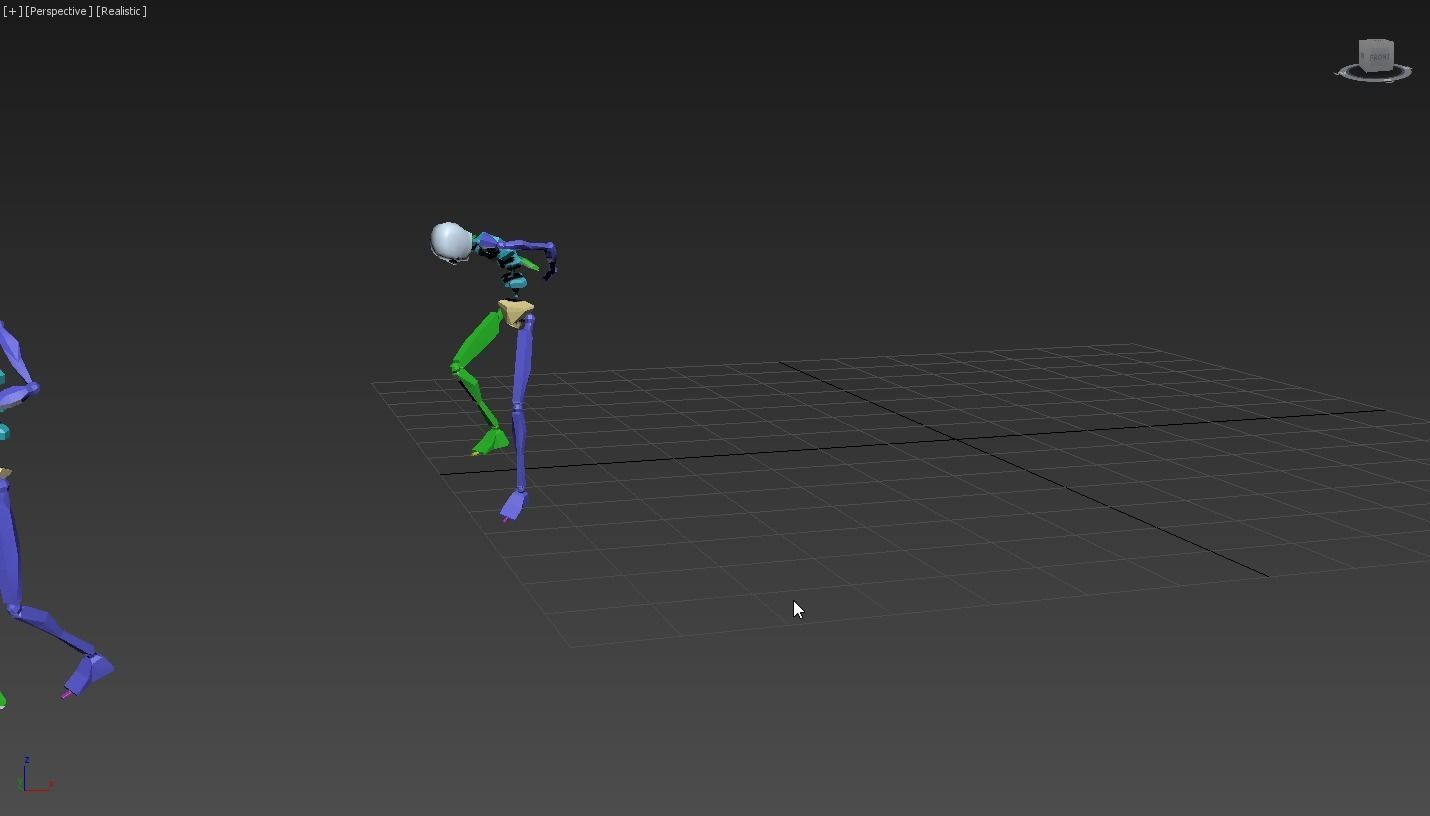Click the world axis tripod icon
The image size is (1430, 816).
click(33, 776)
